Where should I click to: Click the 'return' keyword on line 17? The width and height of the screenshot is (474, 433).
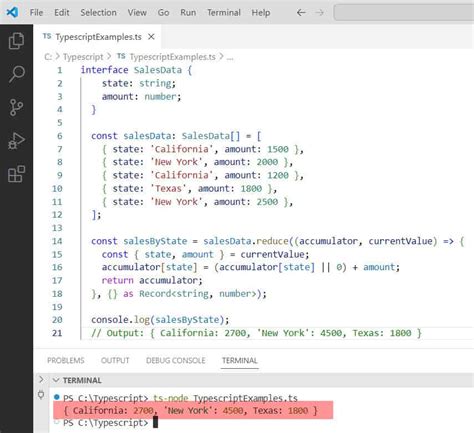(118, 281)
